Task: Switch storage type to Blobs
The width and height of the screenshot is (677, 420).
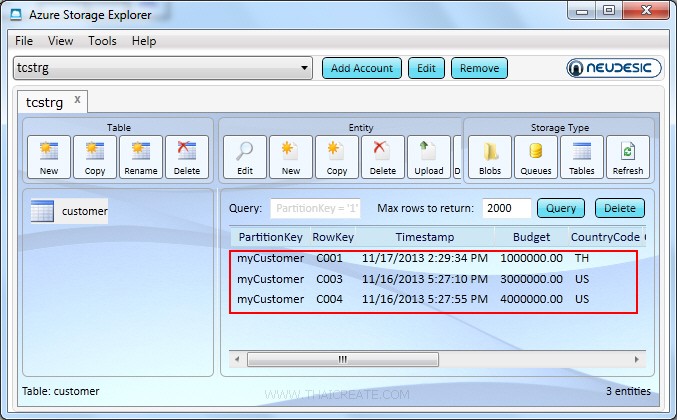Action: pos(490,157)
